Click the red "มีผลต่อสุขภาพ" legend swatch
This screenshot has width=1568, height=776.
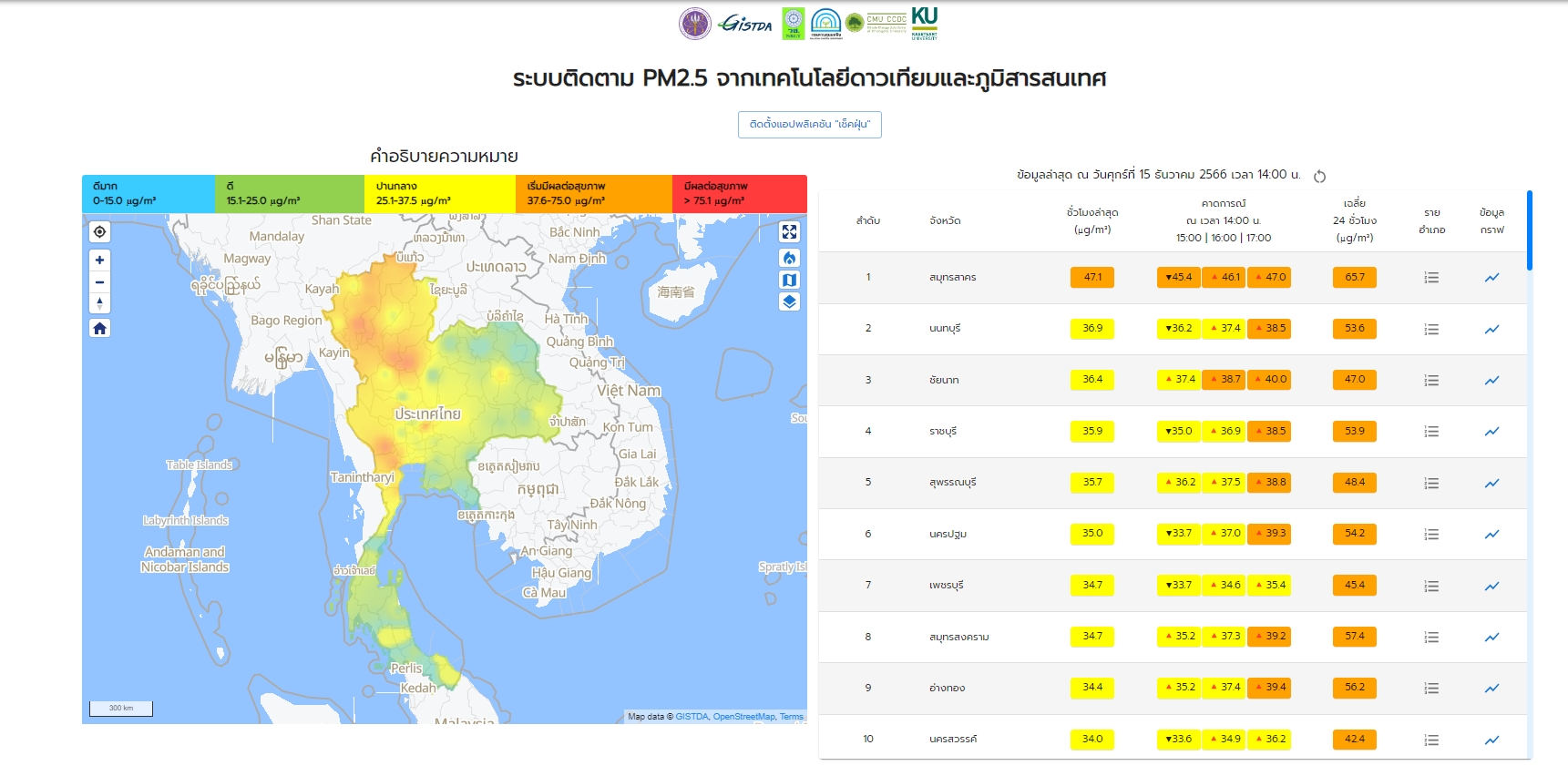(739, 194)
